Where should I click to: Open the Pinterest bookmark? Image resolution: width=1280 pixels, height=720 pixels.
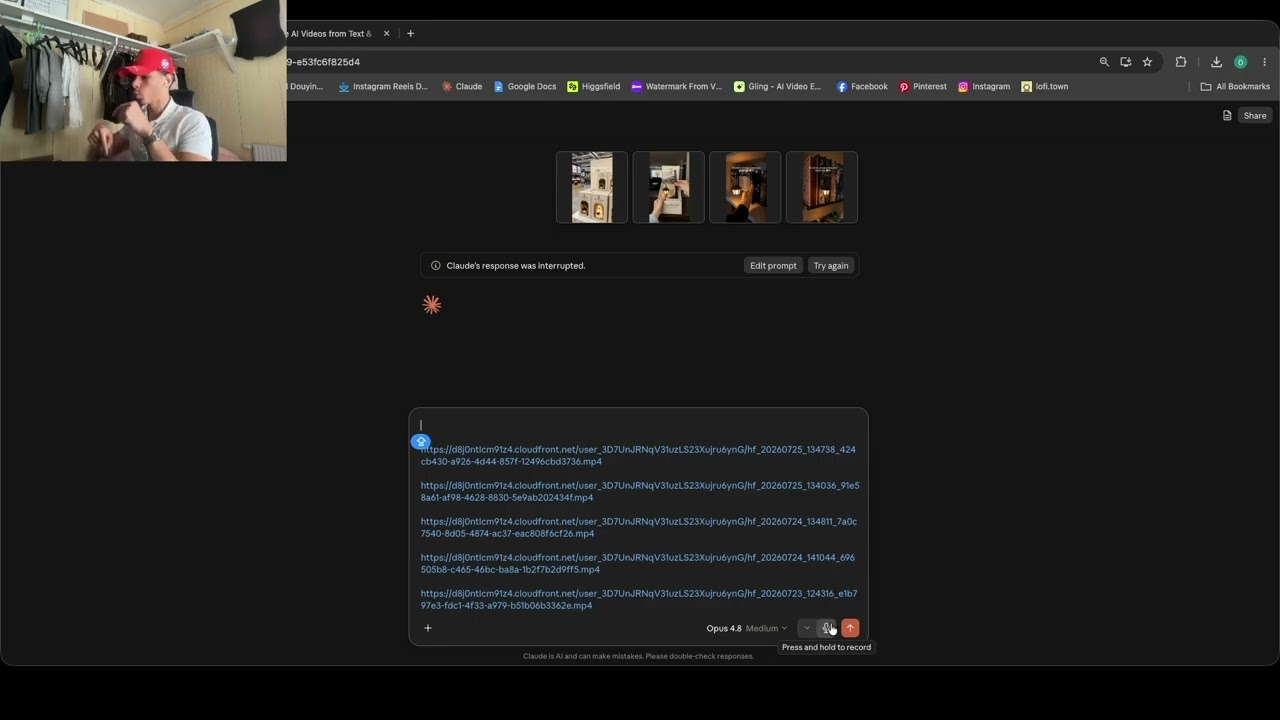coord(922,87)
